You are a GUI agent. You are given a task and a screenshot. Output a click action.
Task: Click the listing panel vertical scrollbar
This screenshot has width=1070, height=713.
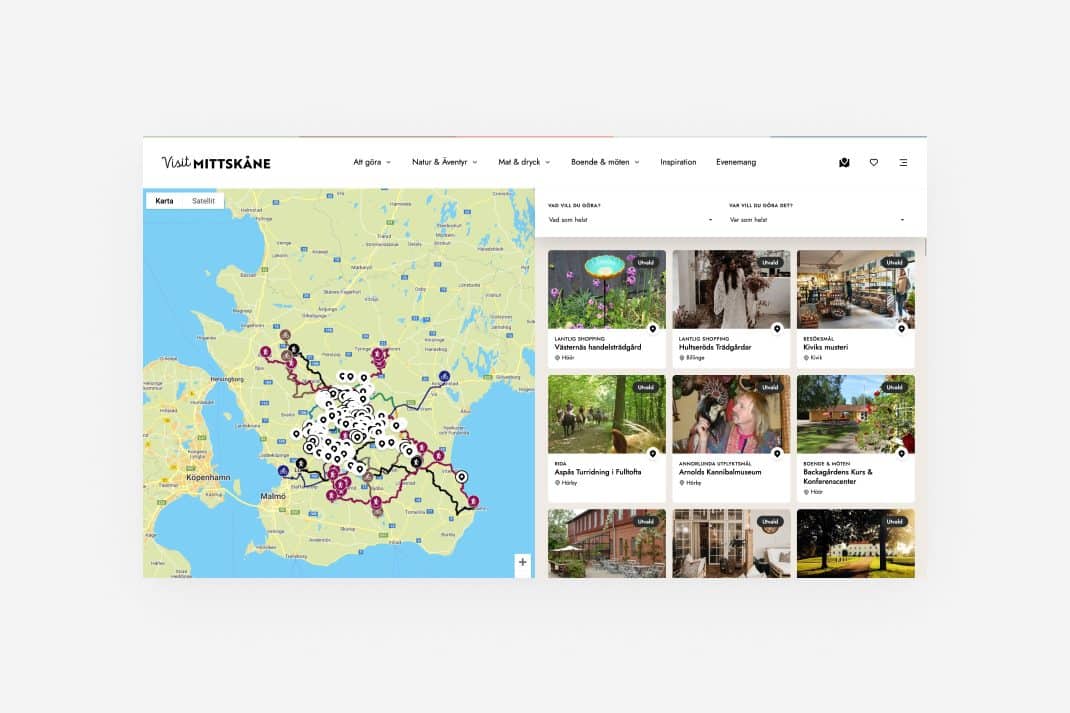pyautogui.click(x=925, y=247)
